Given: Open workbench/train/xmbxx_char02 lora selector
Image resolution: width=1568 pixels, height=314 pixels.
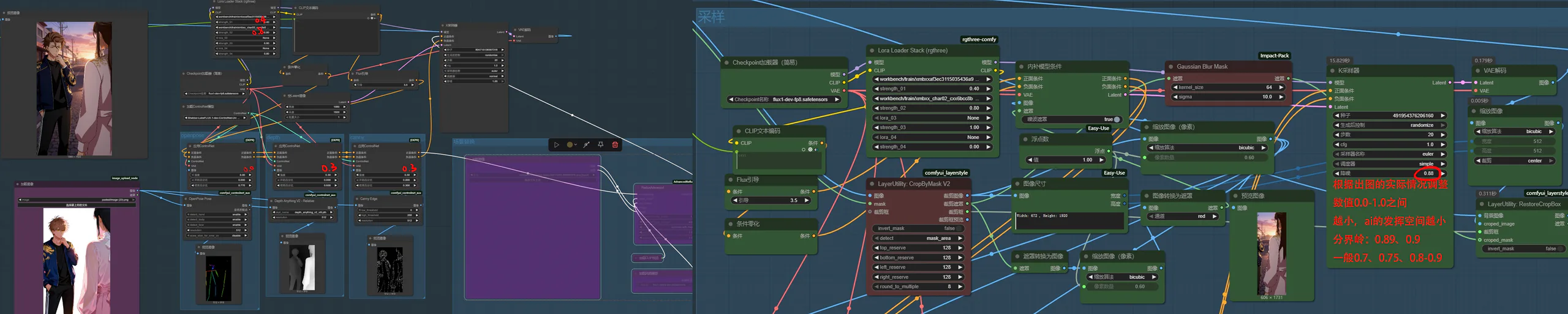Looking at the screenshot, I should 932,99.
